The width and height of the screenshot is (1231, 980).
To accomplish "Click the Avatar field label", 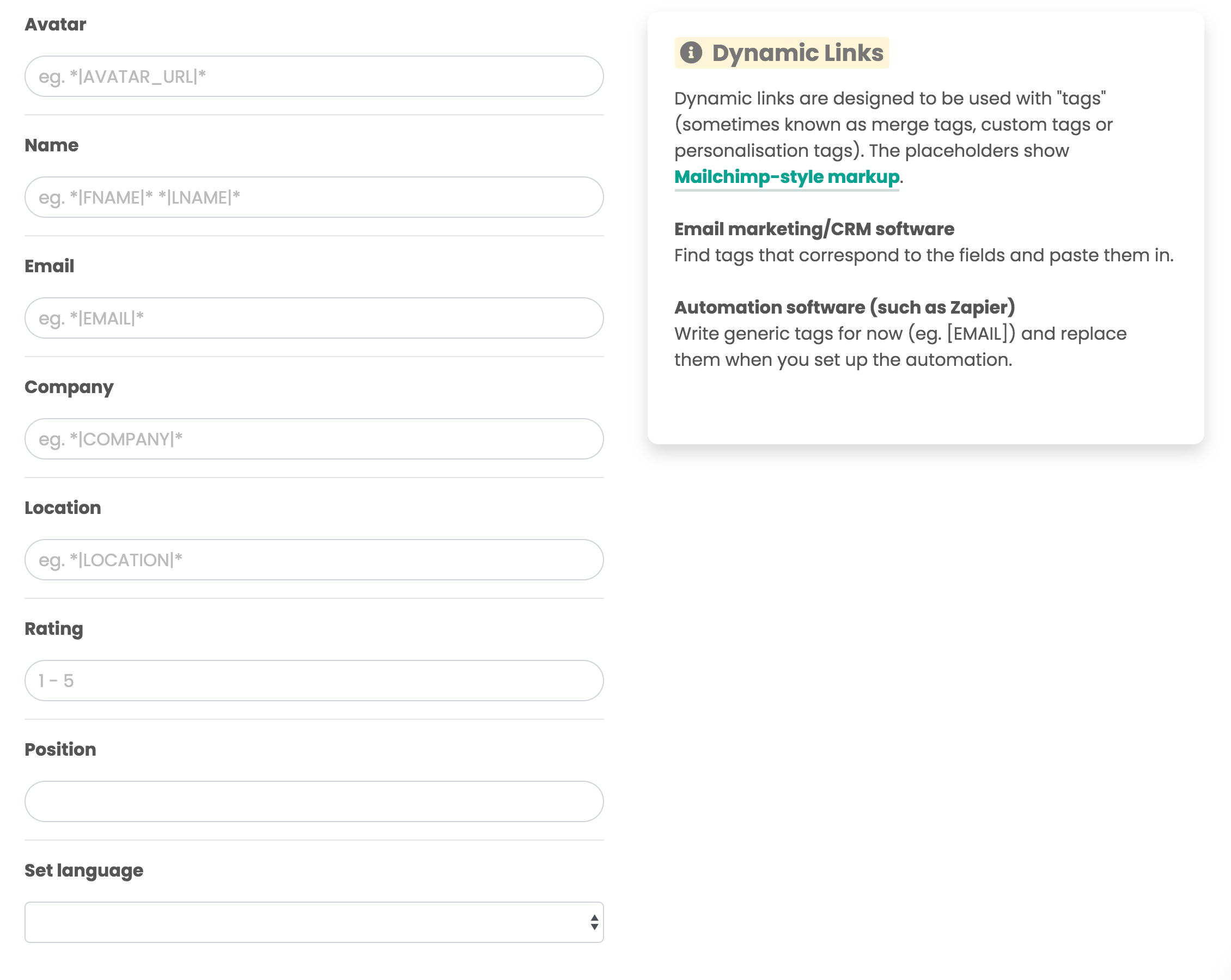I will point(56,24).
